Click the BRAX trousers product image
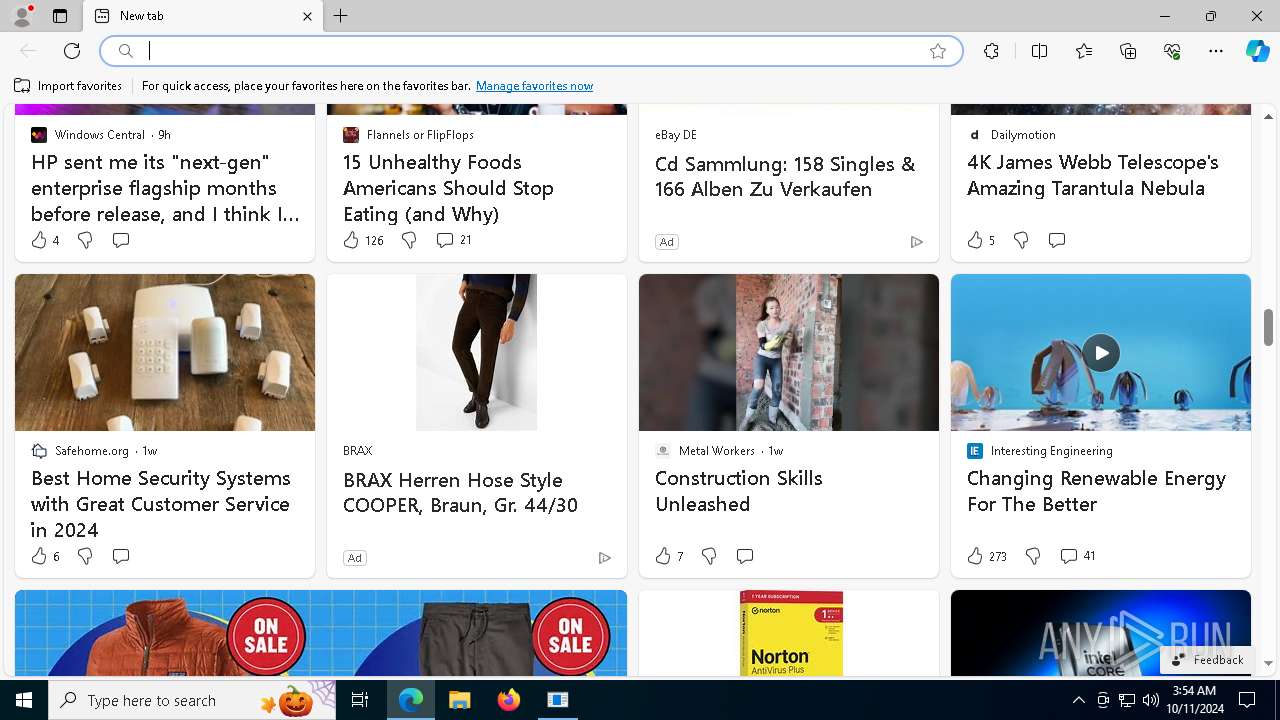Screen dimensions: 1280x720 coord(477,352)
